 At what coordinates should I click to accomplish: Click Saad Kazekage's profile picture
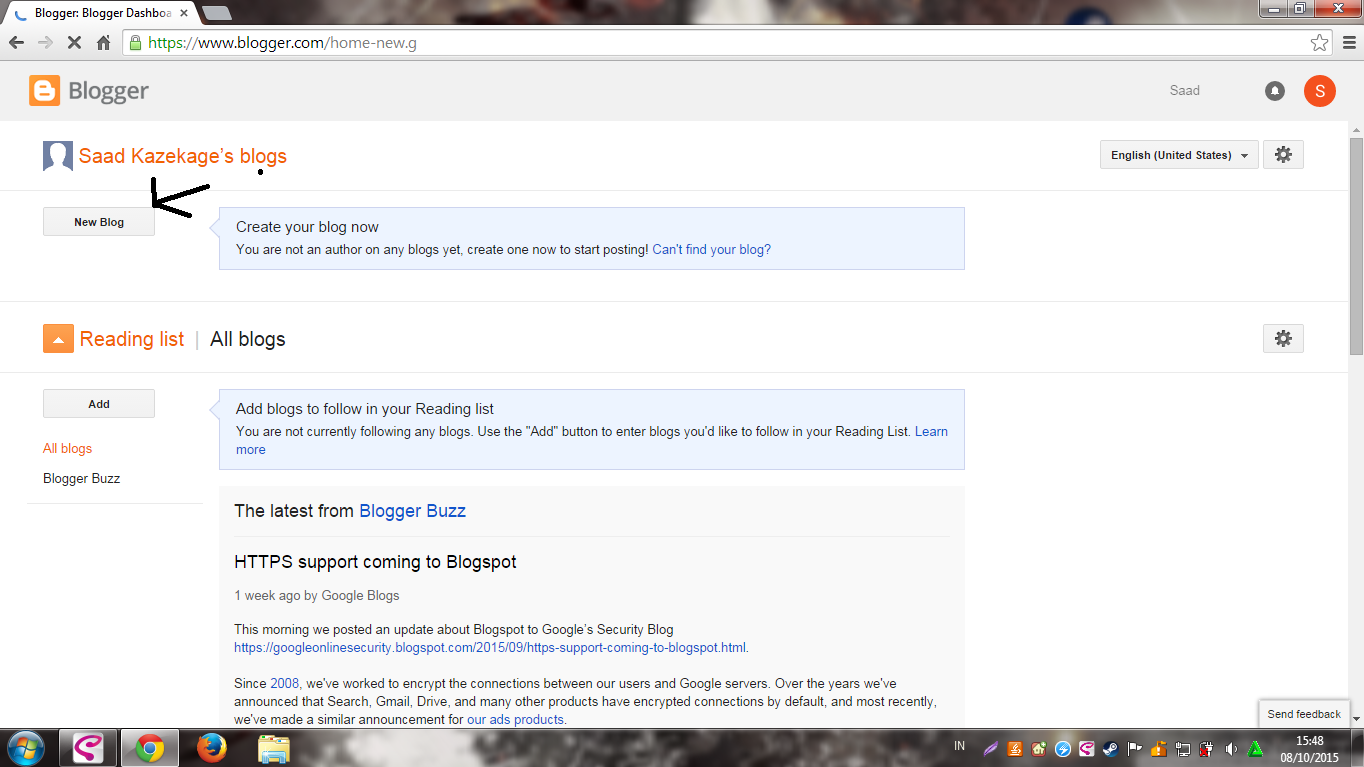click(57, 156)
